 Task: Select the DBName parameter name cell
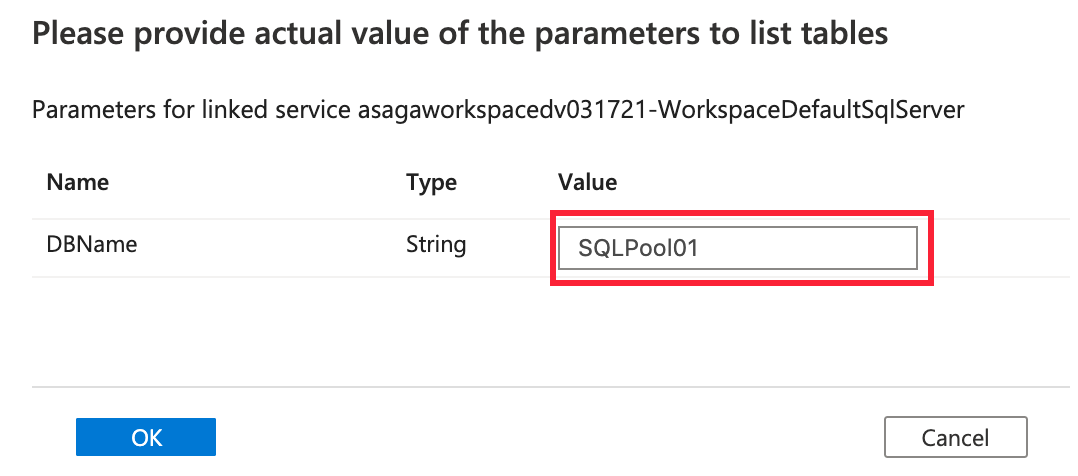92,243
